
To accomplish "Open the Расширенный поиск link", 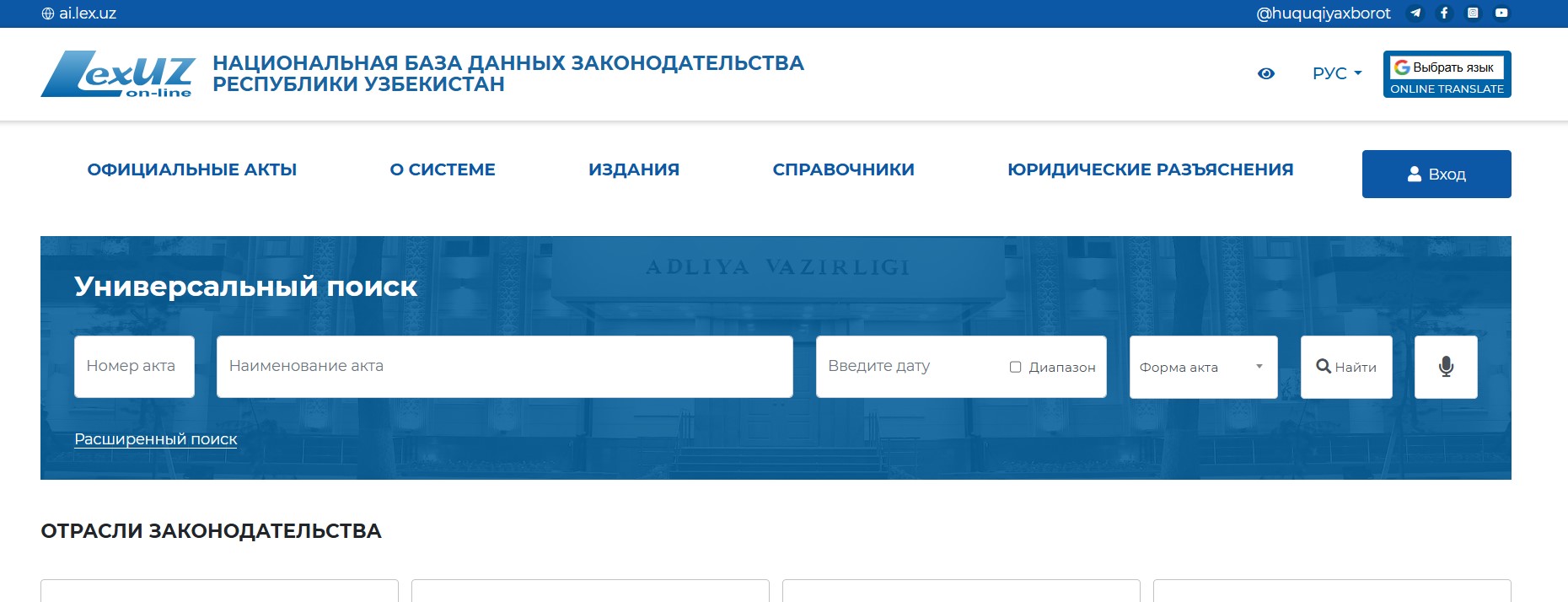I will point(156,439).
